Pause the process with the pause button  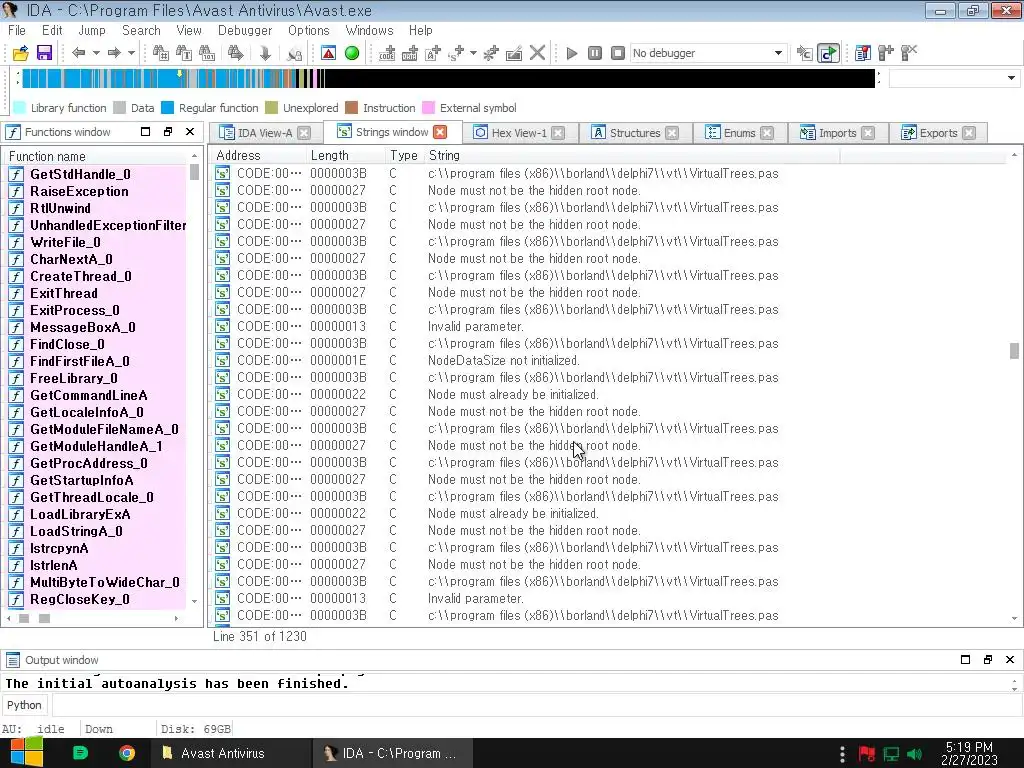(x=595, y=53)
